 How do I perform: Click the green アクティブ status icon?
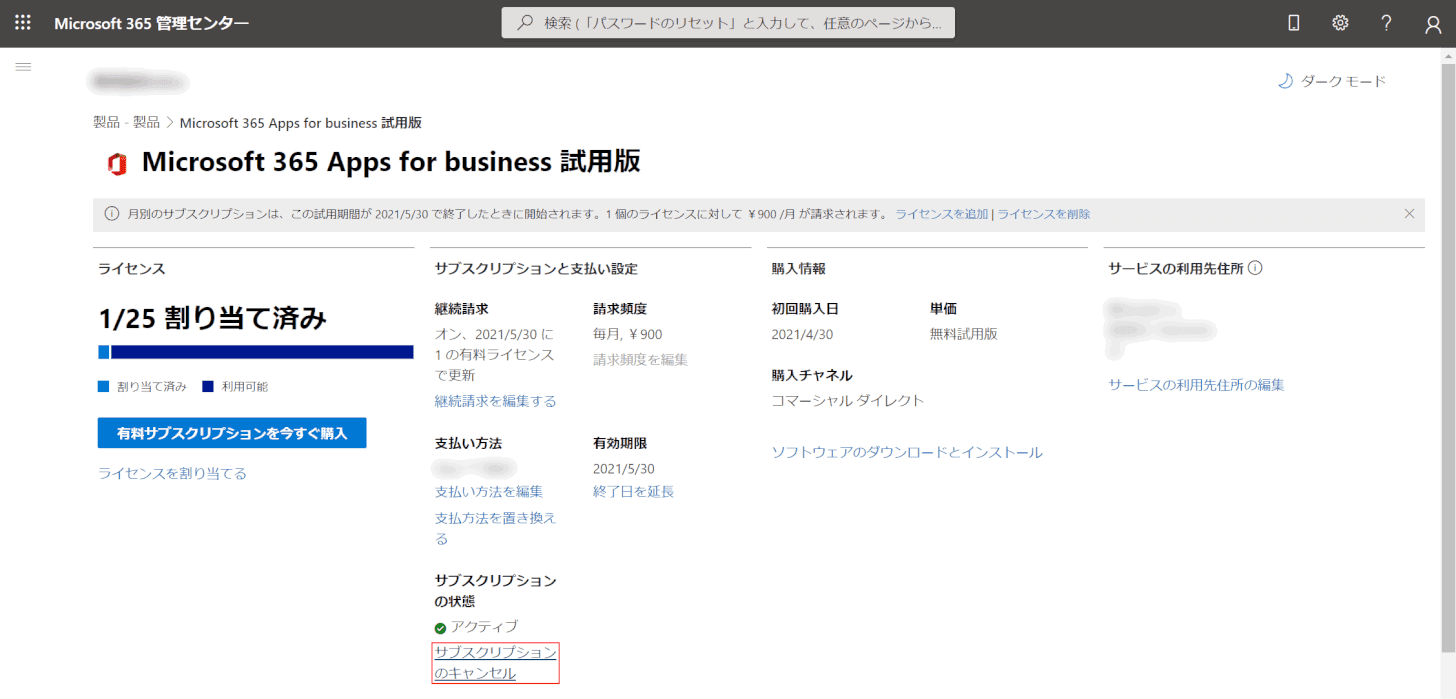pyautogui.click(x=440, y=628)
